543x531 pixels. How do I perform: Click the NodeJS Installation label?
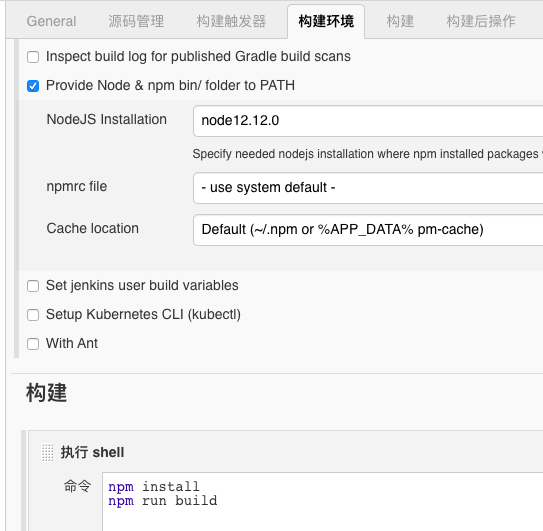(x=107, y=119)
